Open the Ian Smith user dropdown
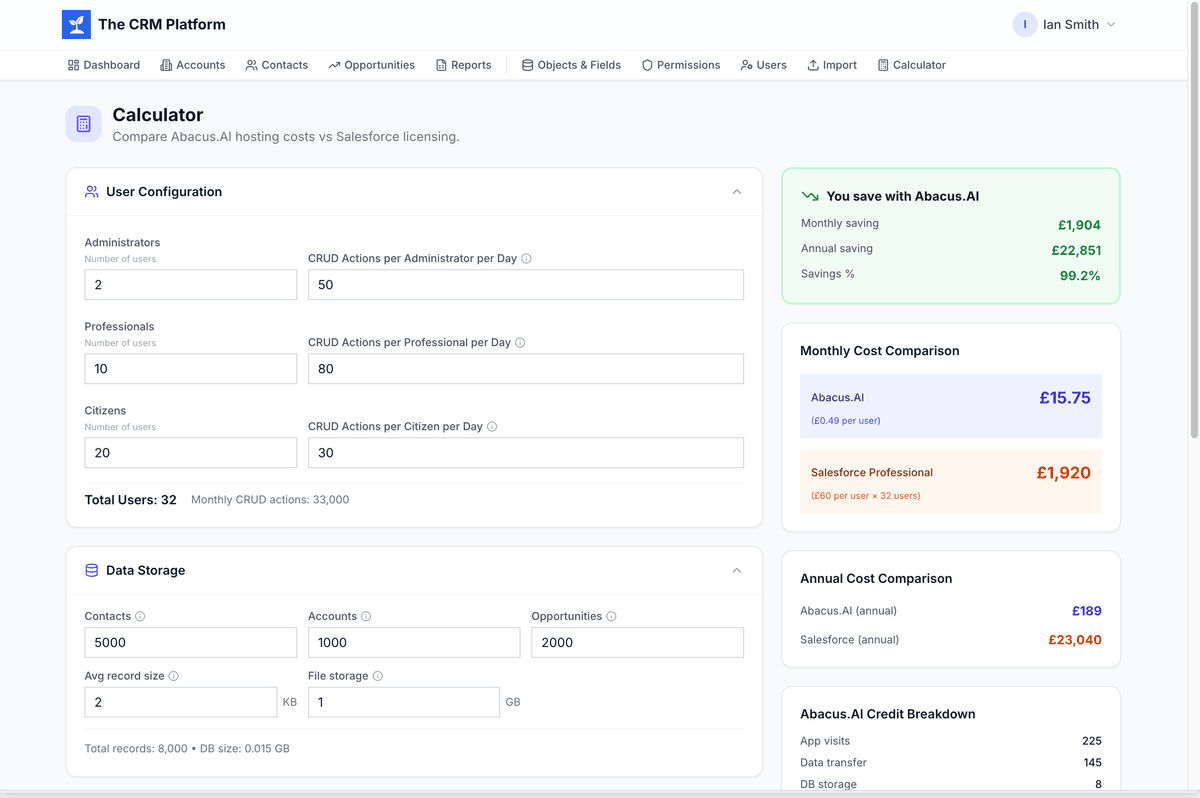 pyautogui.click(x=1064, y=25)
